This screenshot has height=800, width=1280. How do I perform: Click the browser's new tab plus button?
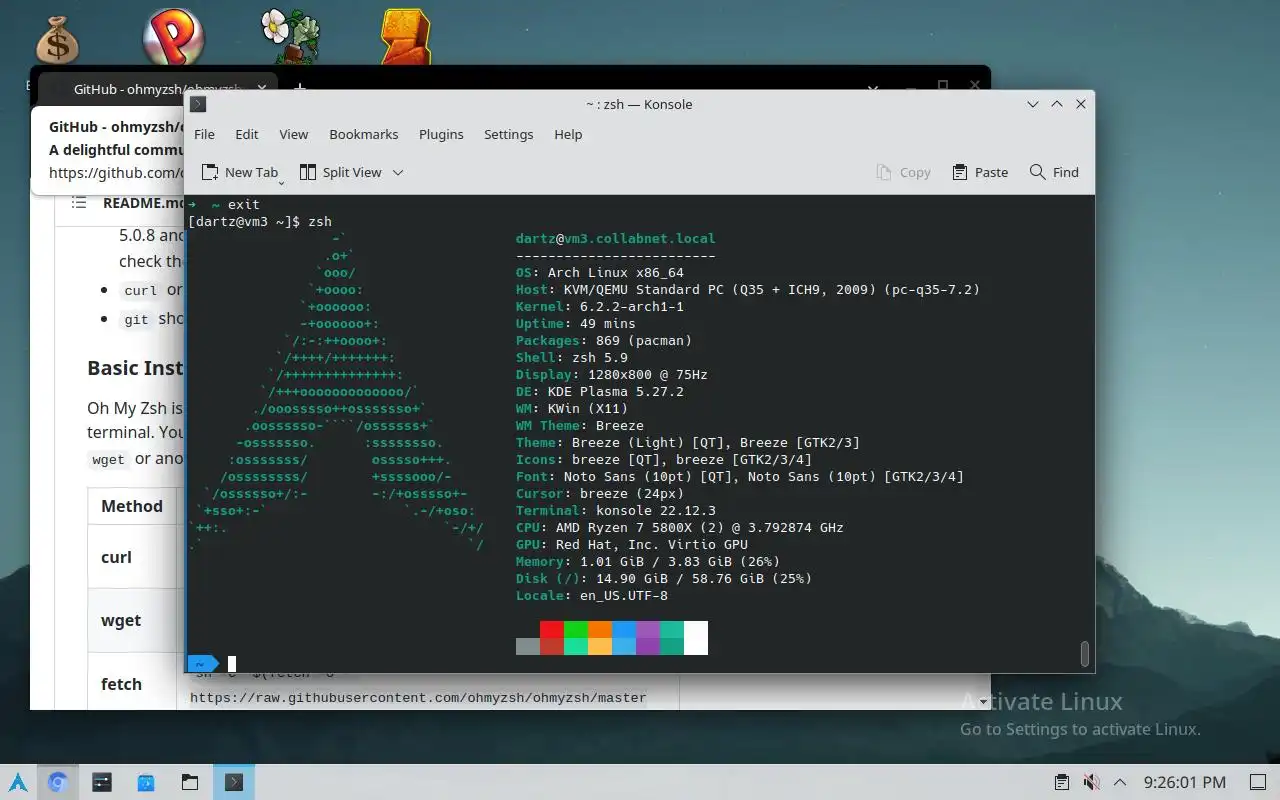[300, 89]
